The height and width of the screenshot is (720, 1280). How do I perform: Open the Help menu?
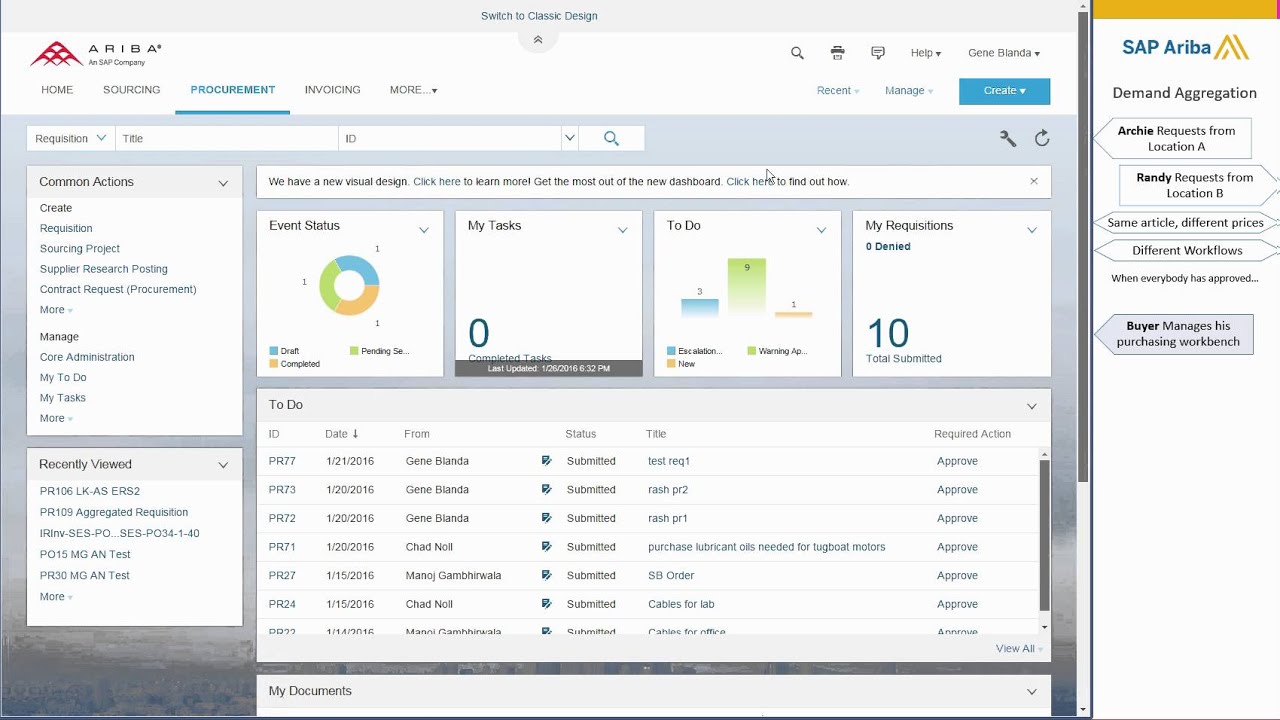coord(926,53)
